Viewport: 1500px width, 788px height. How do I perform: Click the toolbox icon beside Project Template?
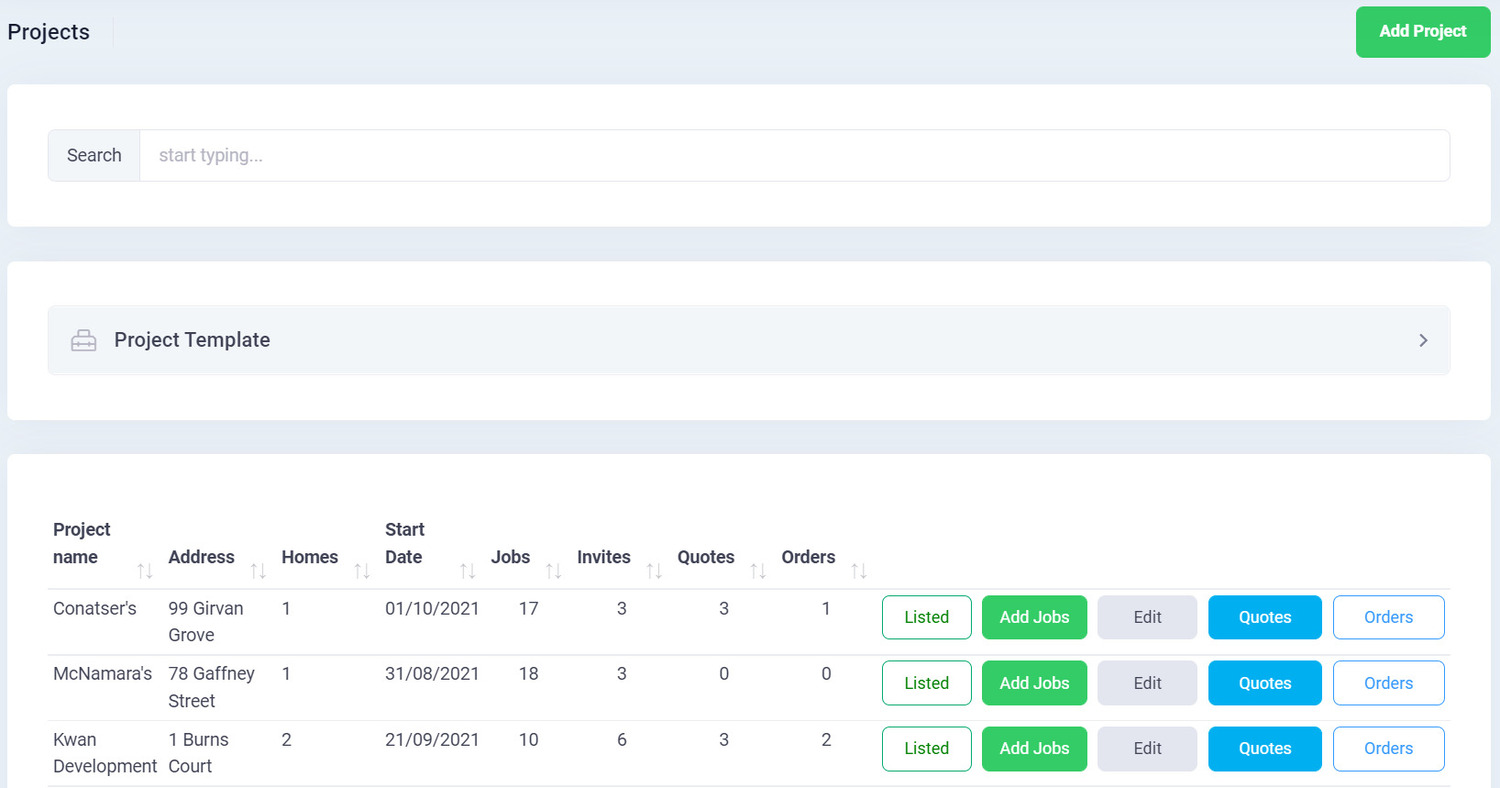tap(84, 341)
